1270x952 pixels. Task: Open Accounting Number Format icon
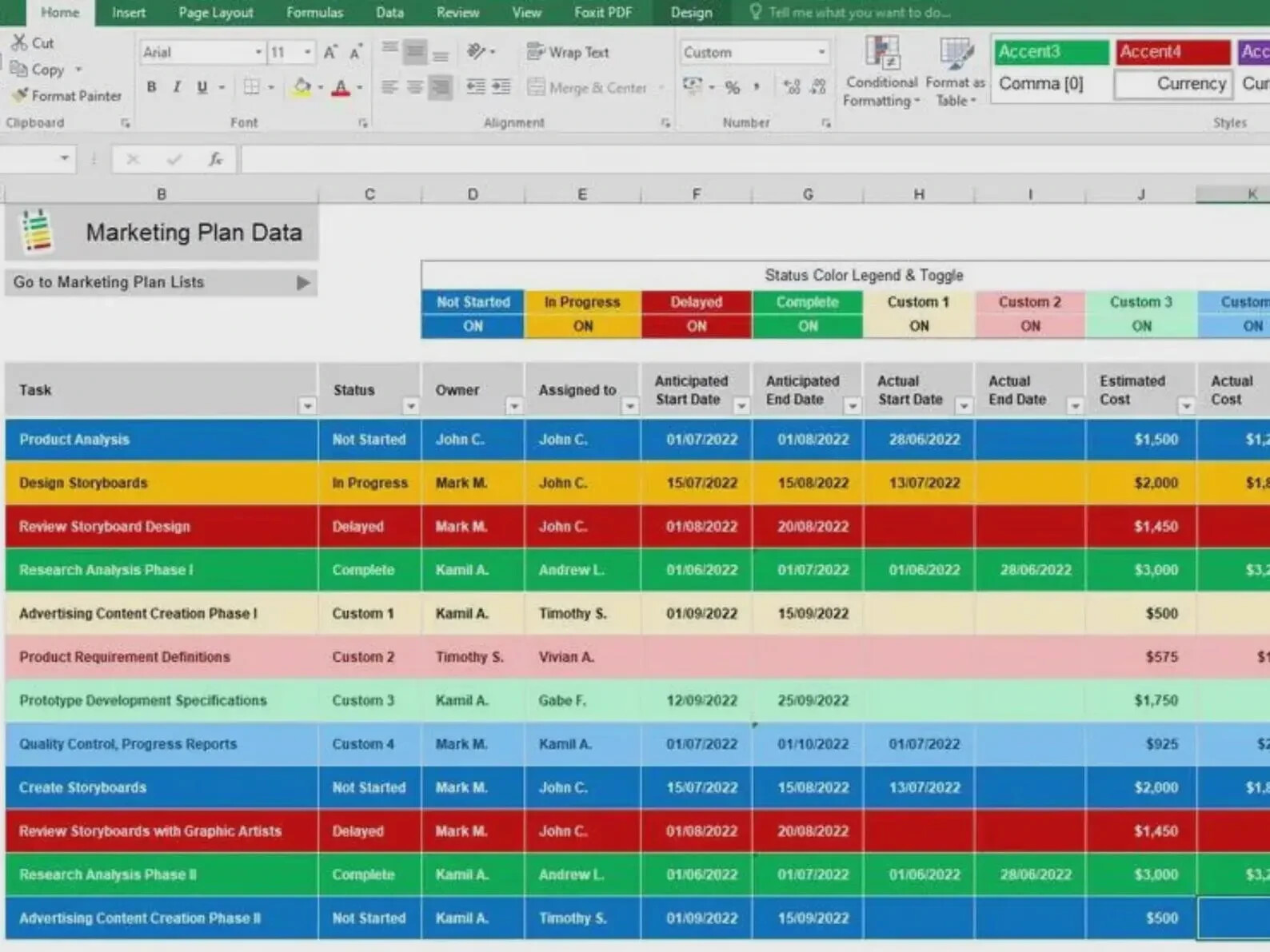[693, 86]
